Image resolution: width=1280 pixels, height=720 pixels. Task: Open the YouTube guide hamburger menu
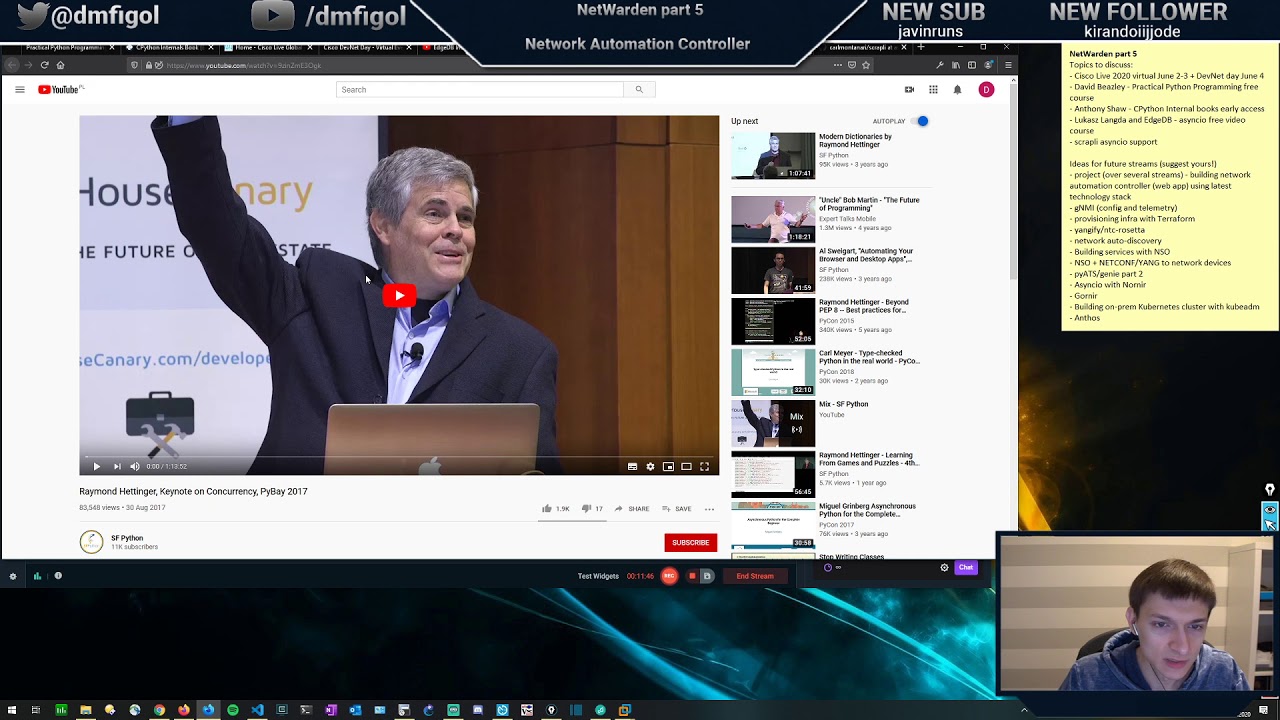tap(19, 90)
